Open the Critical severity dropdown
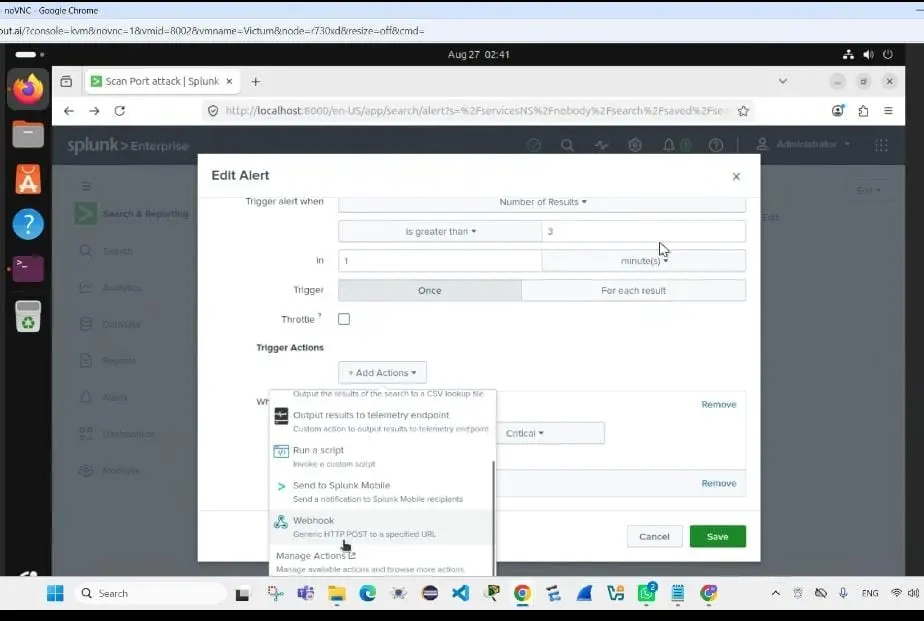Screen dimensions: 924x621 click(550, 433)
